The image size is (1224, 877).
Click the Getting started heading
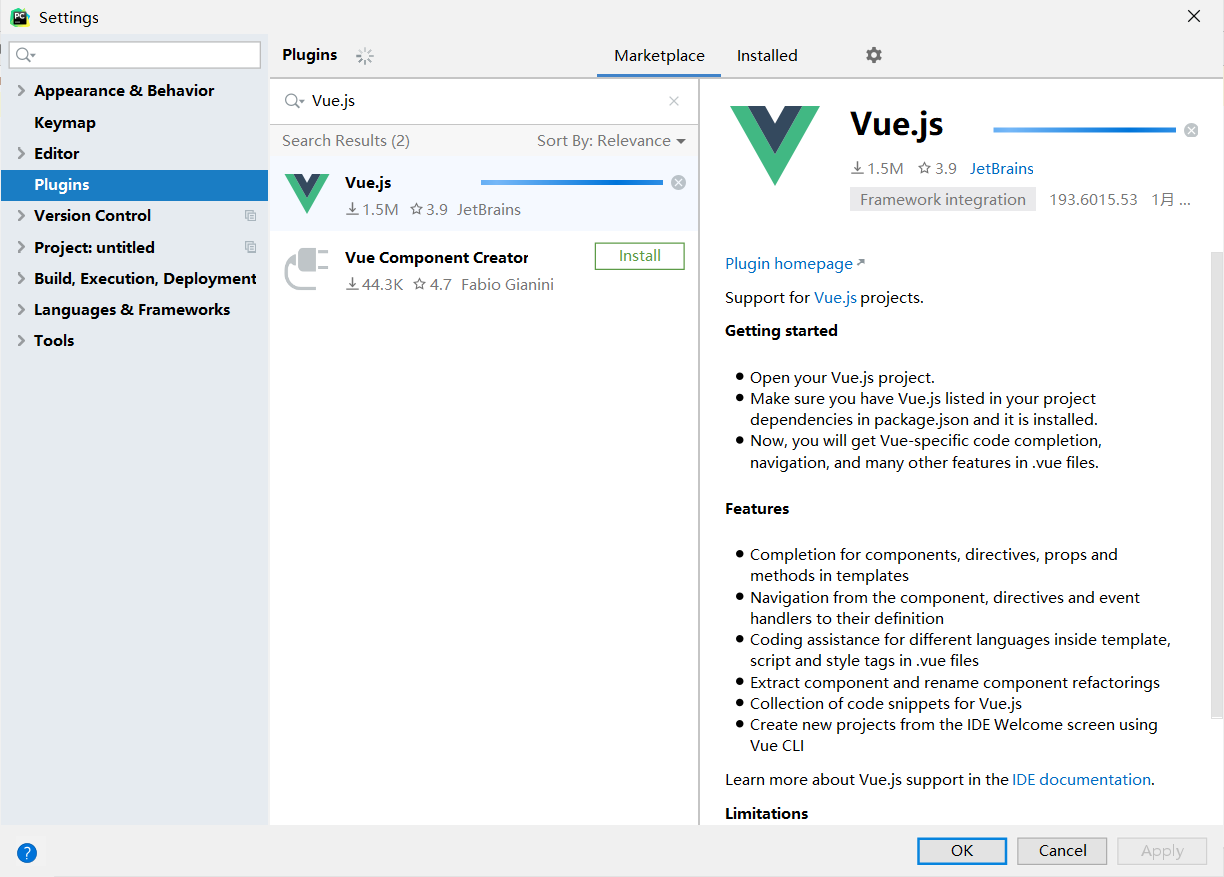(x=781, y=331)
